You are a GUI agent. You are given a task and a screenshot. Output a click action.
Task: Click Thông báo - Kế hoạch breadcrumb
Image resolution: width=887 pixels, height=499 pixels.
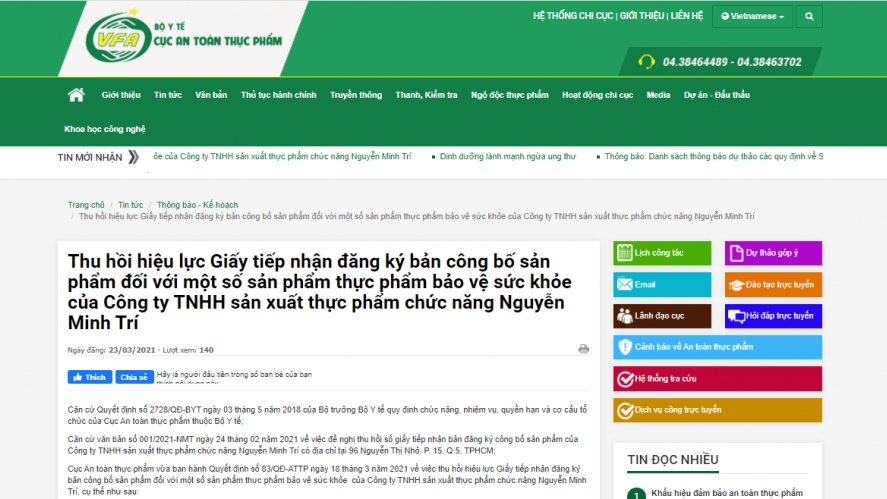197,205
